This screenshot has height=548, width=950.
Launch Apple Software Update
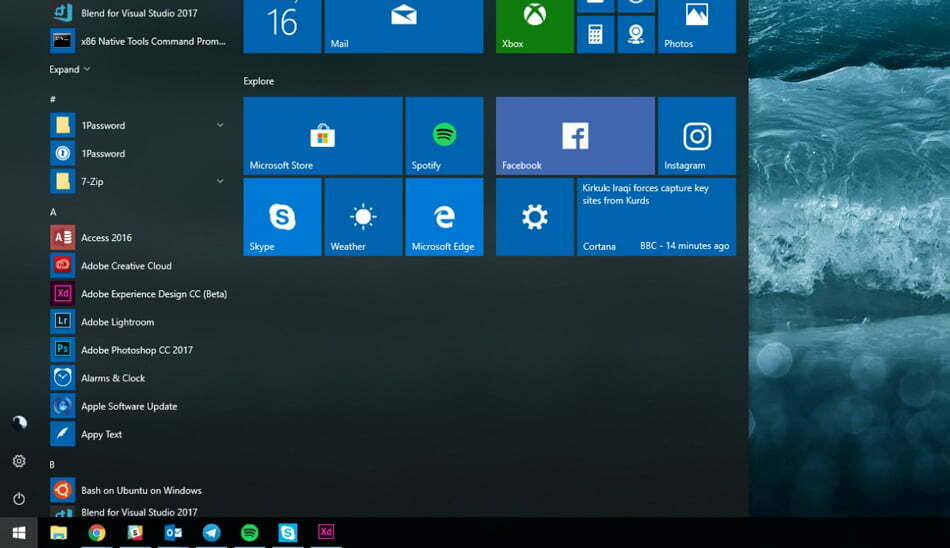point(138,406)
